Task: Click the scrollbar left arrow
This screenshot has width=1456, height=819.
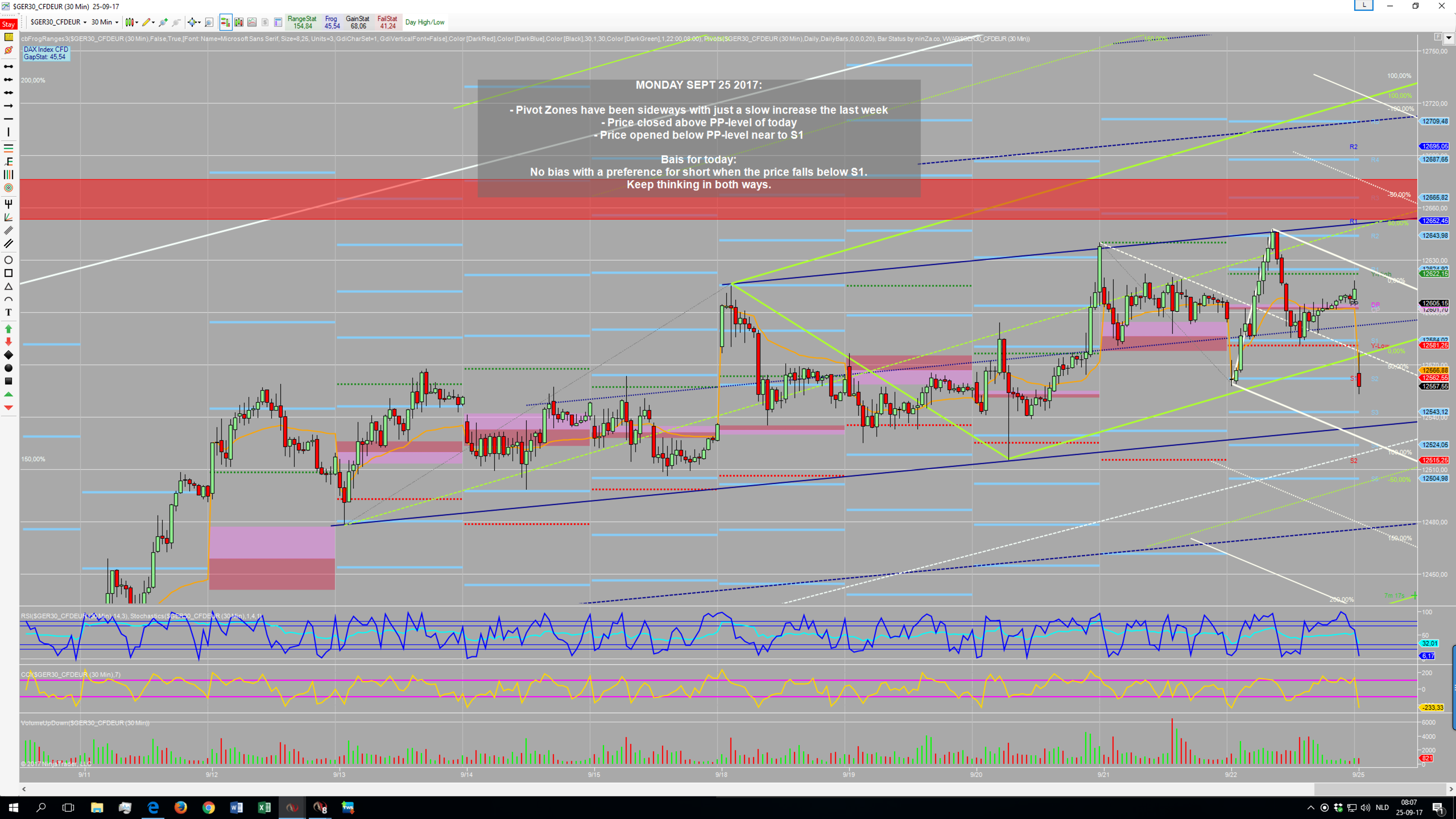Action: (x=24, y=789)
